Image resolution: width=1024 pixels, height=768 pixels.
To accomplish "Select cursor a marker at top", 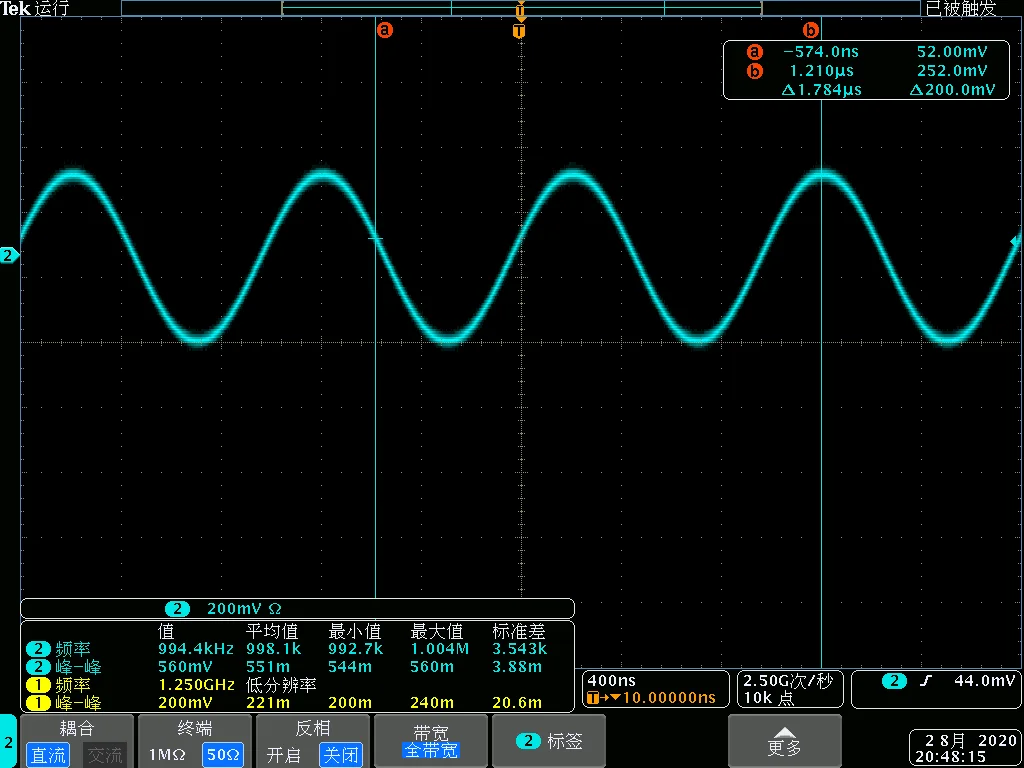I will pyautogui.click(x=384, y=30).
